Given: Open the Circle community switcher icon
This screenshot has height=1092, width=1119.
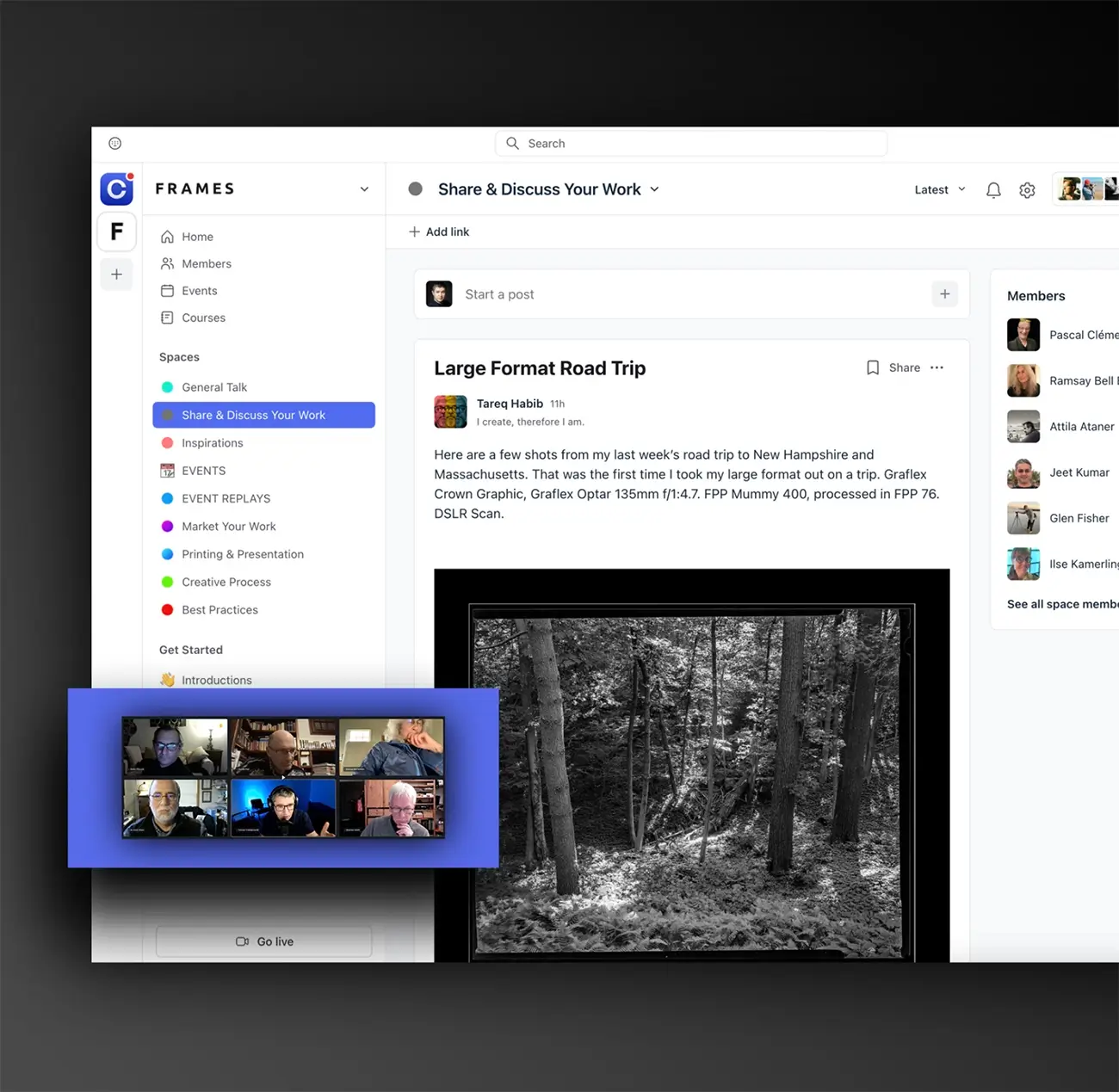Looking at the screenshot, I should pyautogui.click(x=116, y=188).
